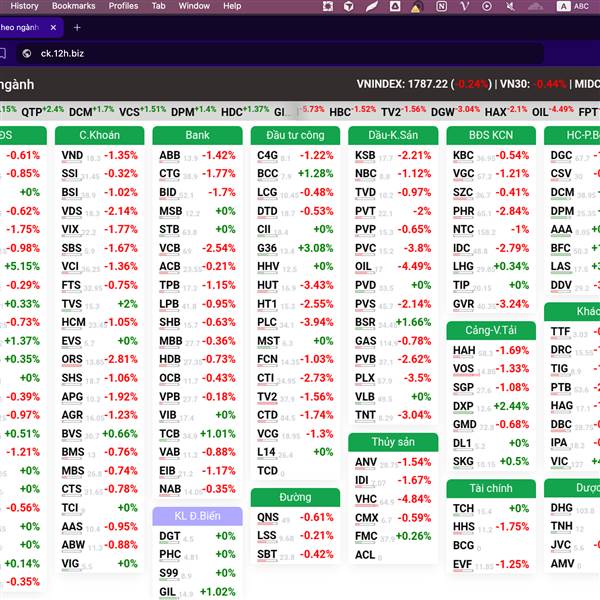Image resolution: width=600 pixels, height=600 pixels.
Task: Open the SSI stock ticker
Action: click(70, 174)
